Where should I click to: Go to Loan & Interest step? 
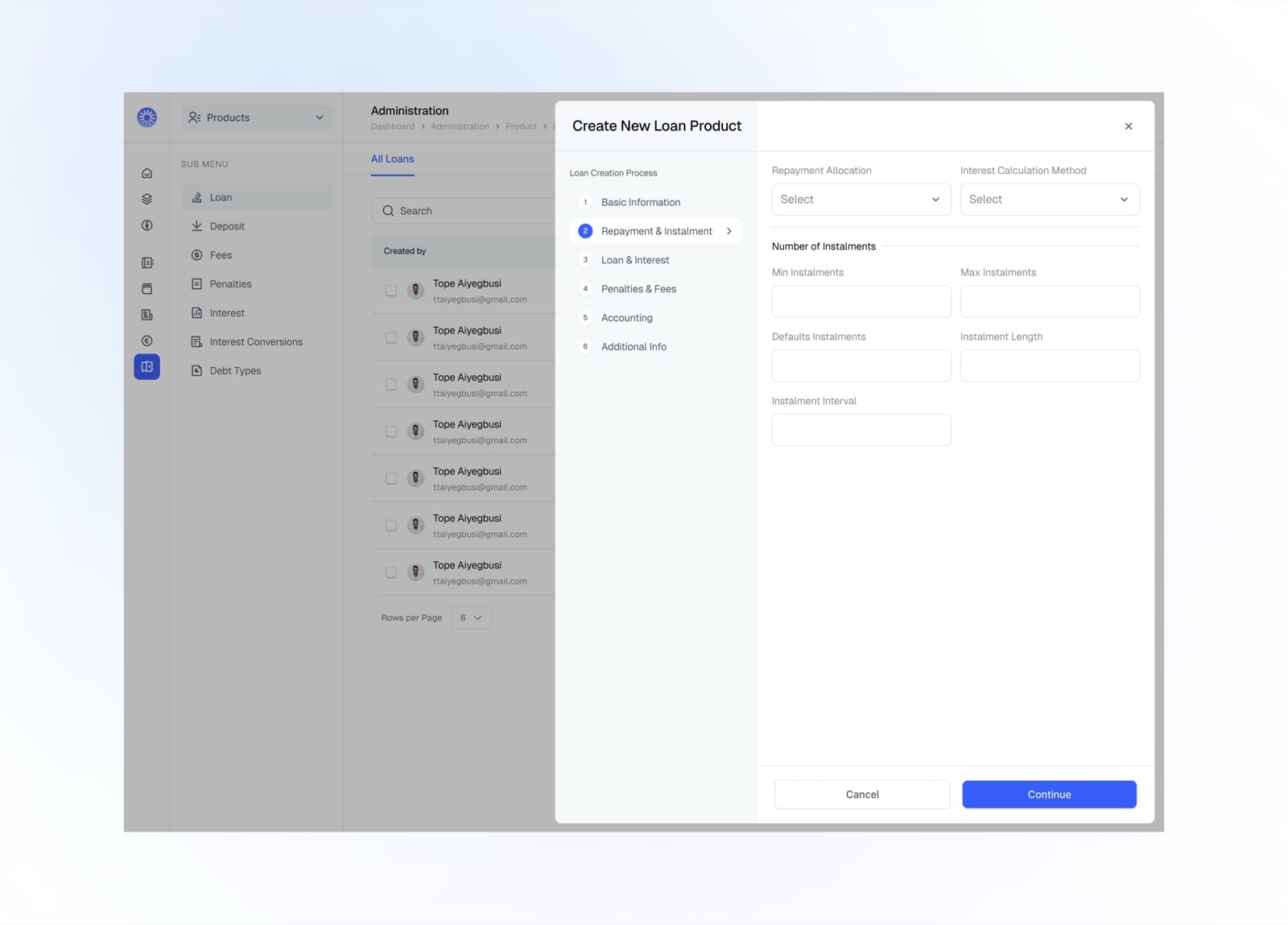tap(635, 260)
